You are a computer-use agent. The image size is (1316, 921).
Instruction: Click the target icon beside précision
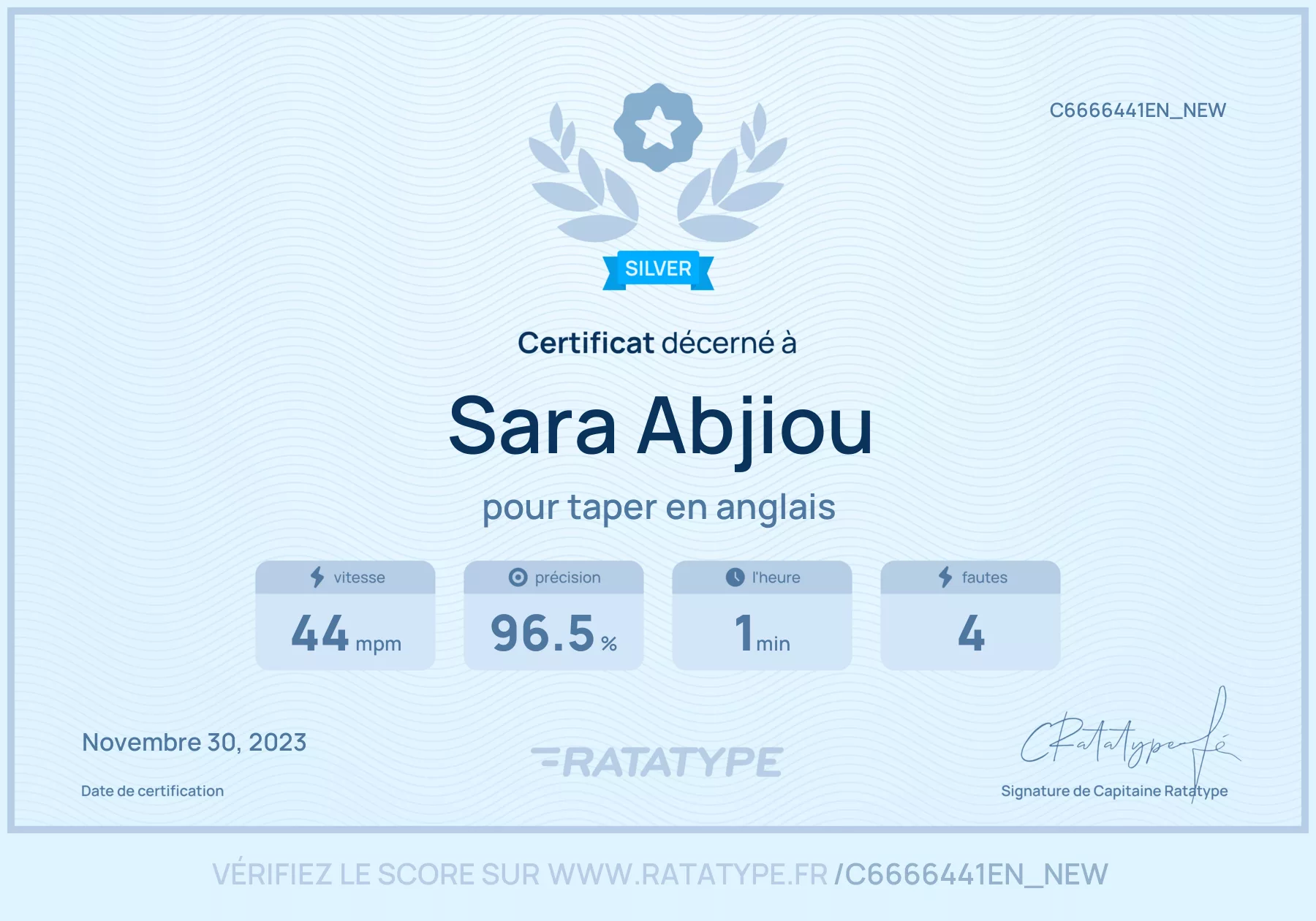pyautogui.click(x=518, y=577)
